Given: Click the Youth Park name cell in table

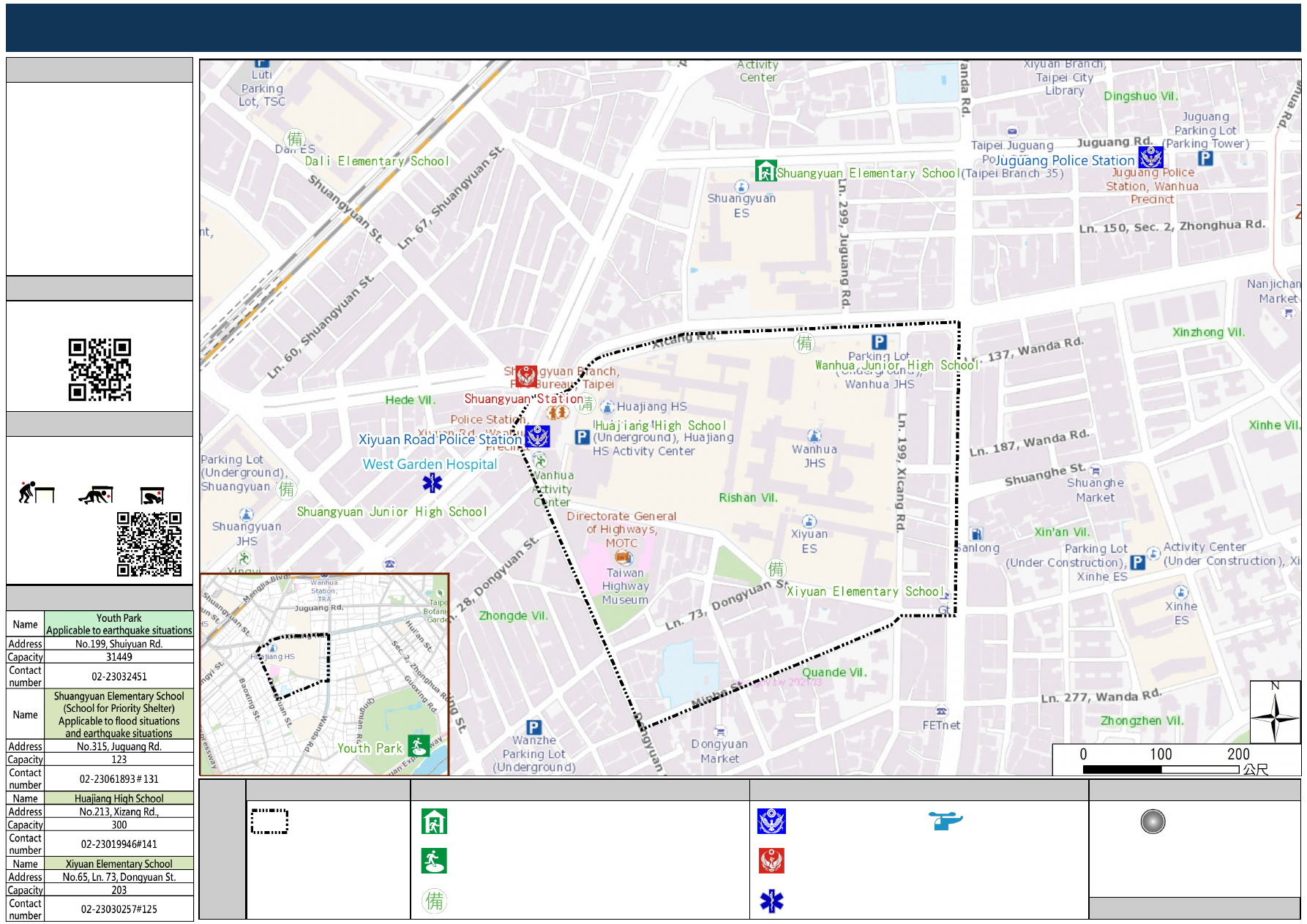Looking at the screenshot, I should tap(119, 624).
